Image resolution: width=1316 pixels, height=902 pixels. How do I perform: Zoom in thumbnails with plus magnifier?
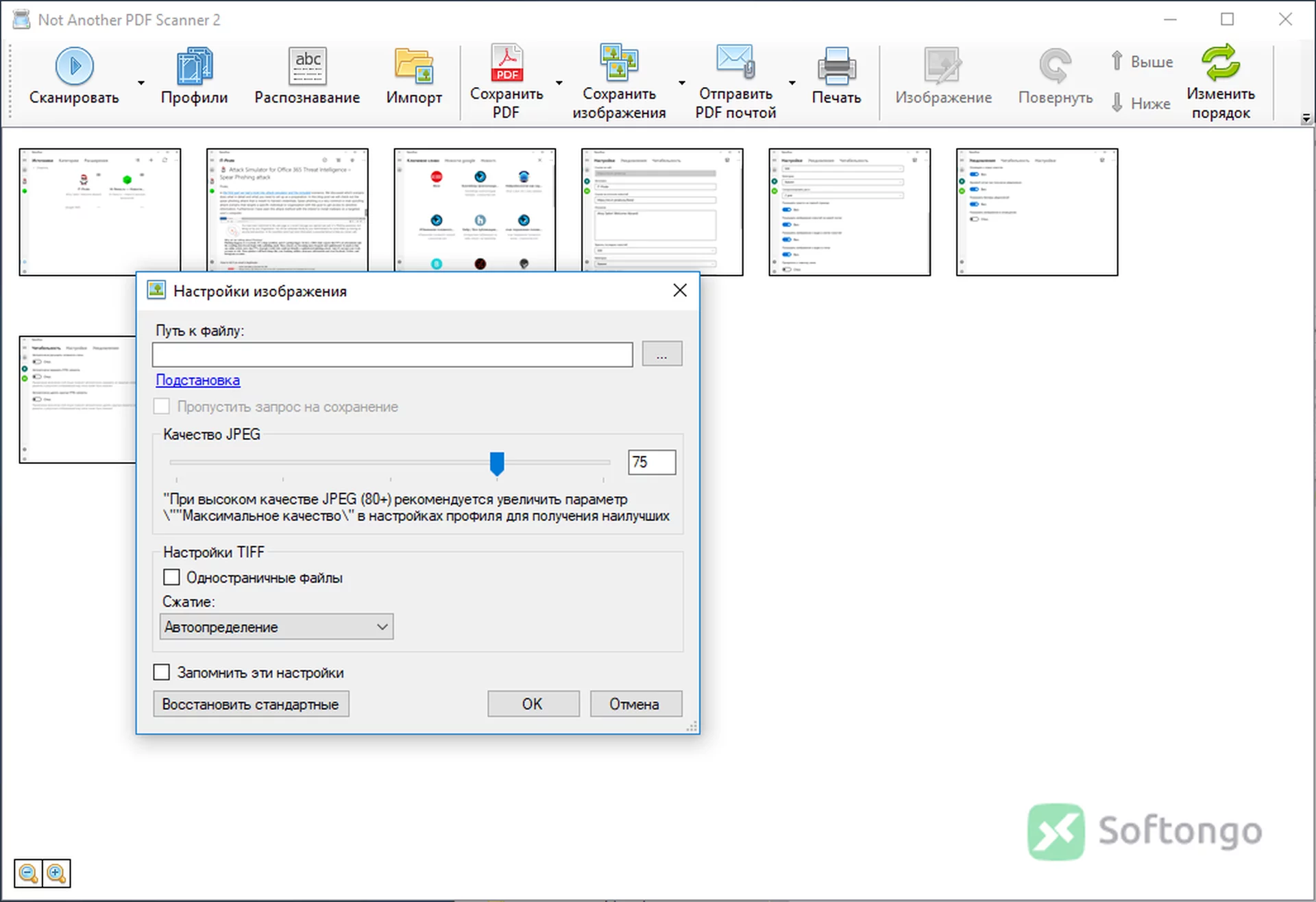click(56, 873)
